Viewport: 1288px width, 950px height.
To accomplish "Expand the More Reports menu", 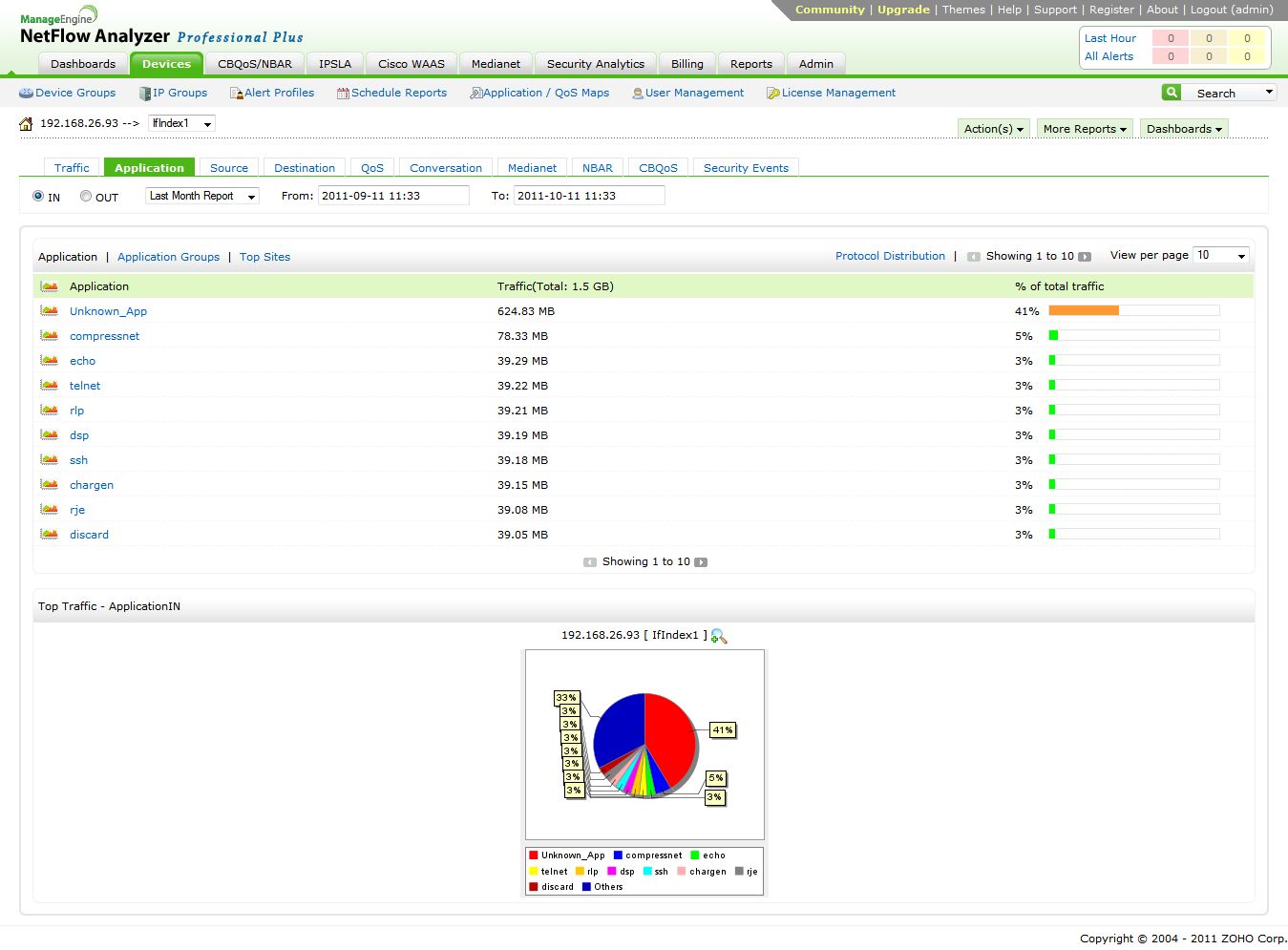I will [1084, 129].
